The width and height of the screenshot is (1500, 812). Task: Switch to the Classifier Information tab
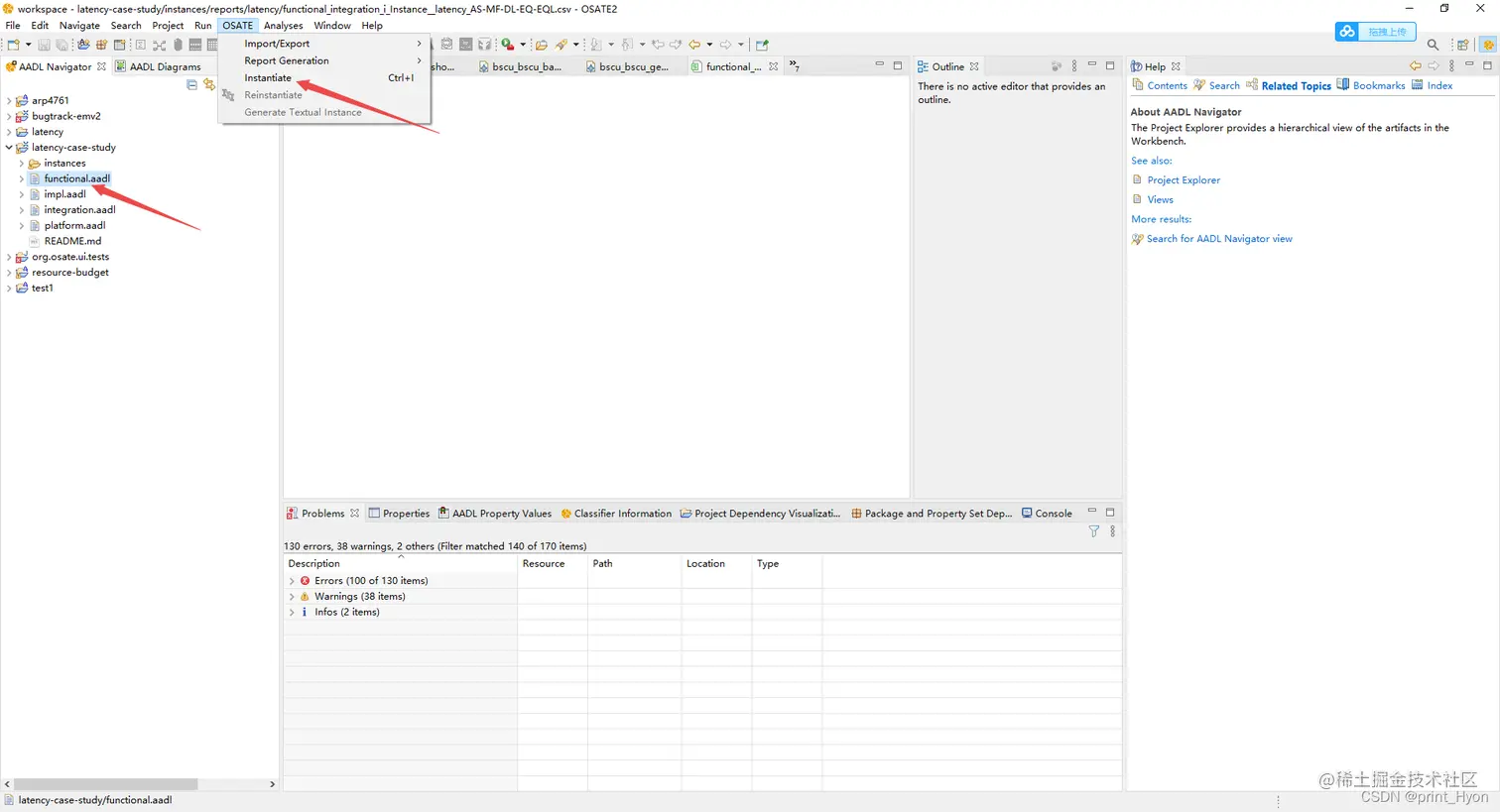click(x=616, y=514)
